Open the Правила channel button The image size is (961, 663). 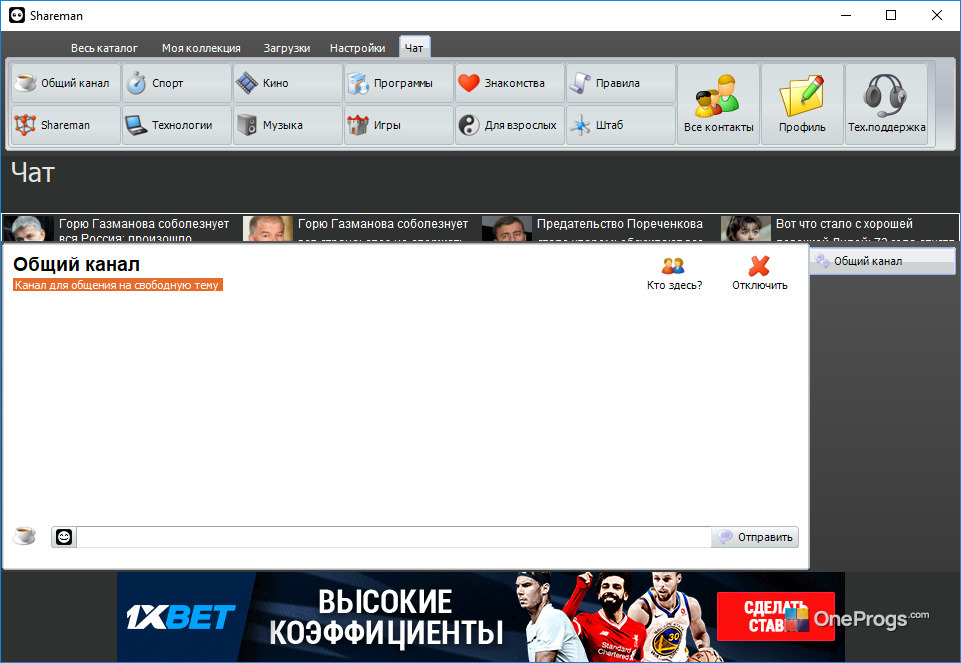(621, 83)
